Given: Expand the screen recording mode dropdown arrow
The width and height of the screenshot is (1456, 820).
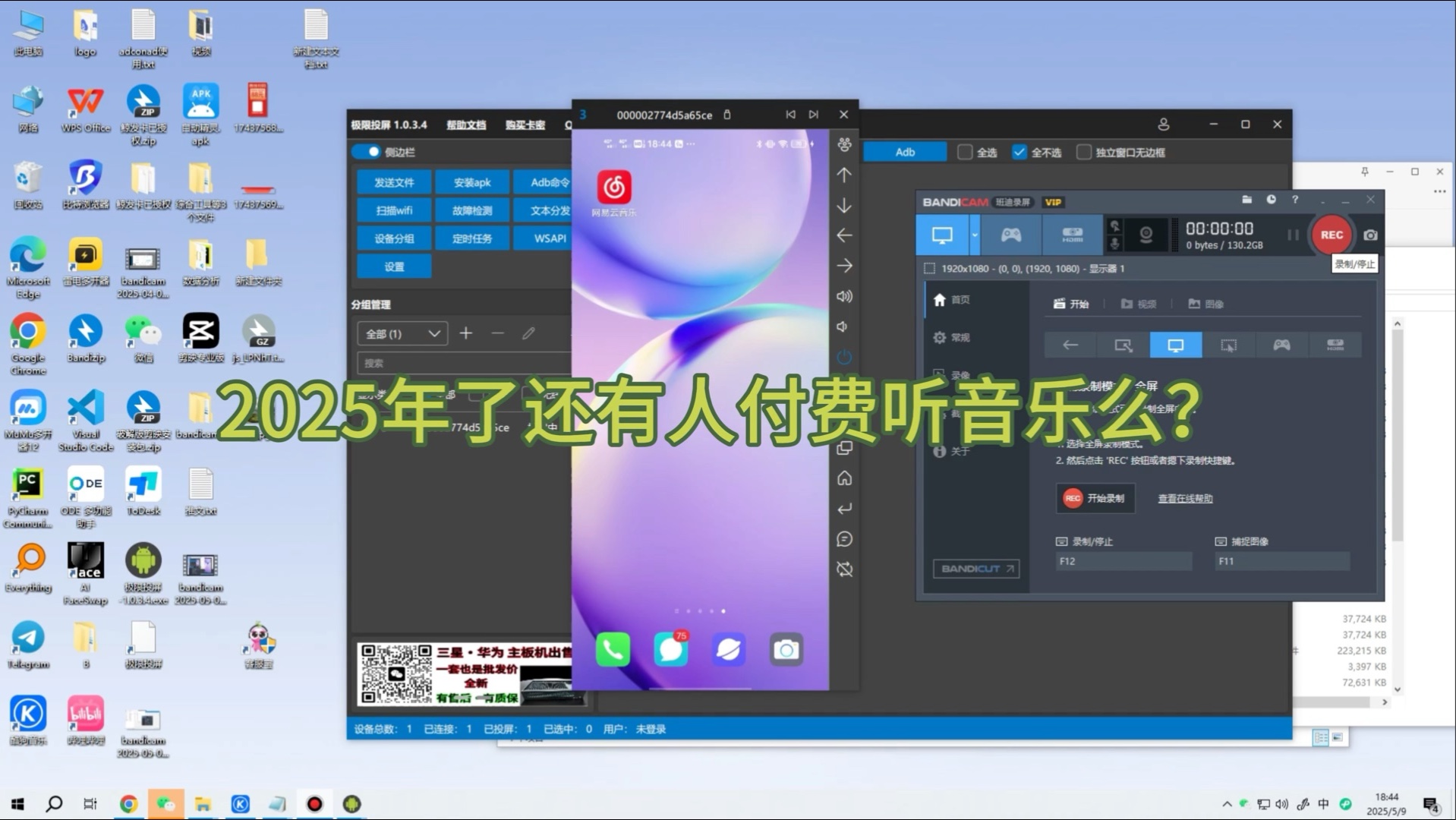Looking at the screenshot, I should coord(975,235).
